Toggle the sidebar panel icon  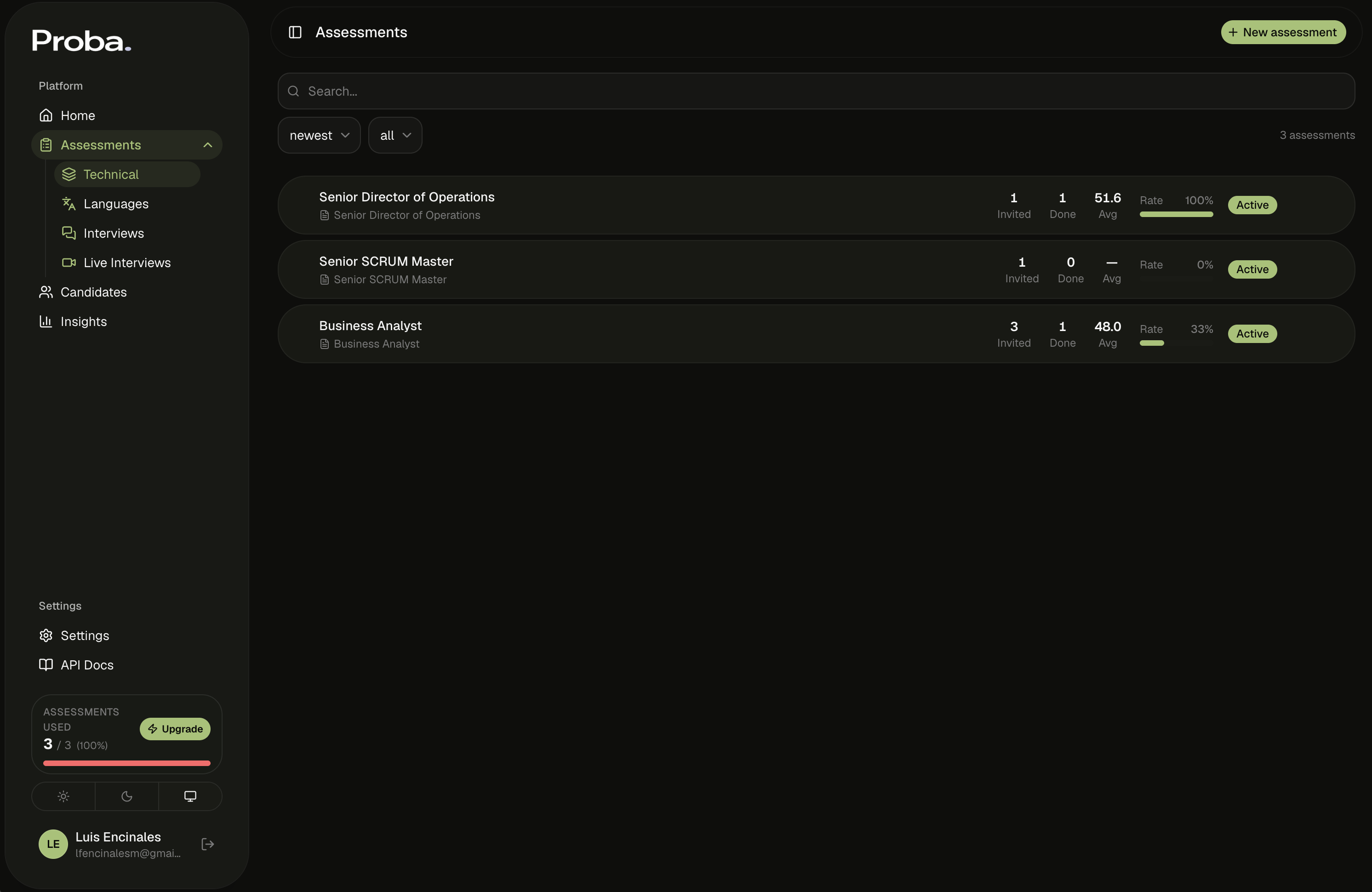pos(295,32)
